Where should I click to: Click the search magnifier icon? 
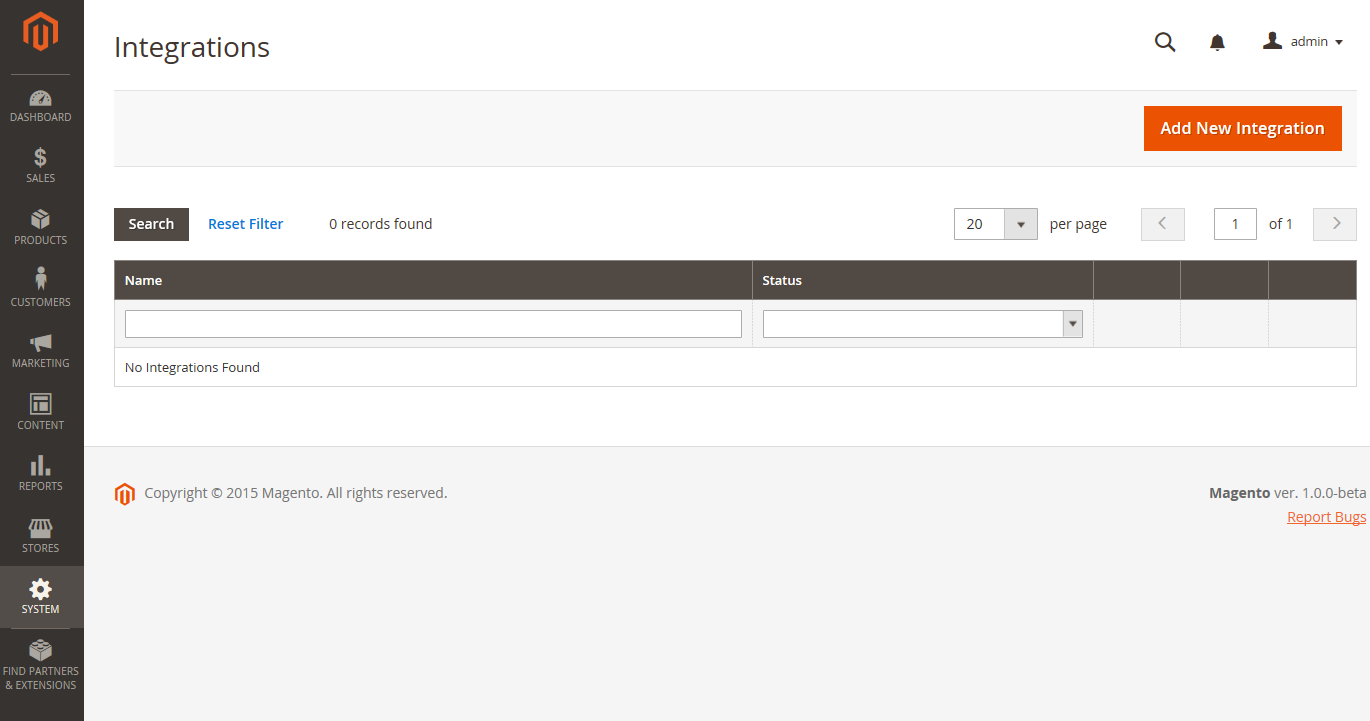point(1165,42)
